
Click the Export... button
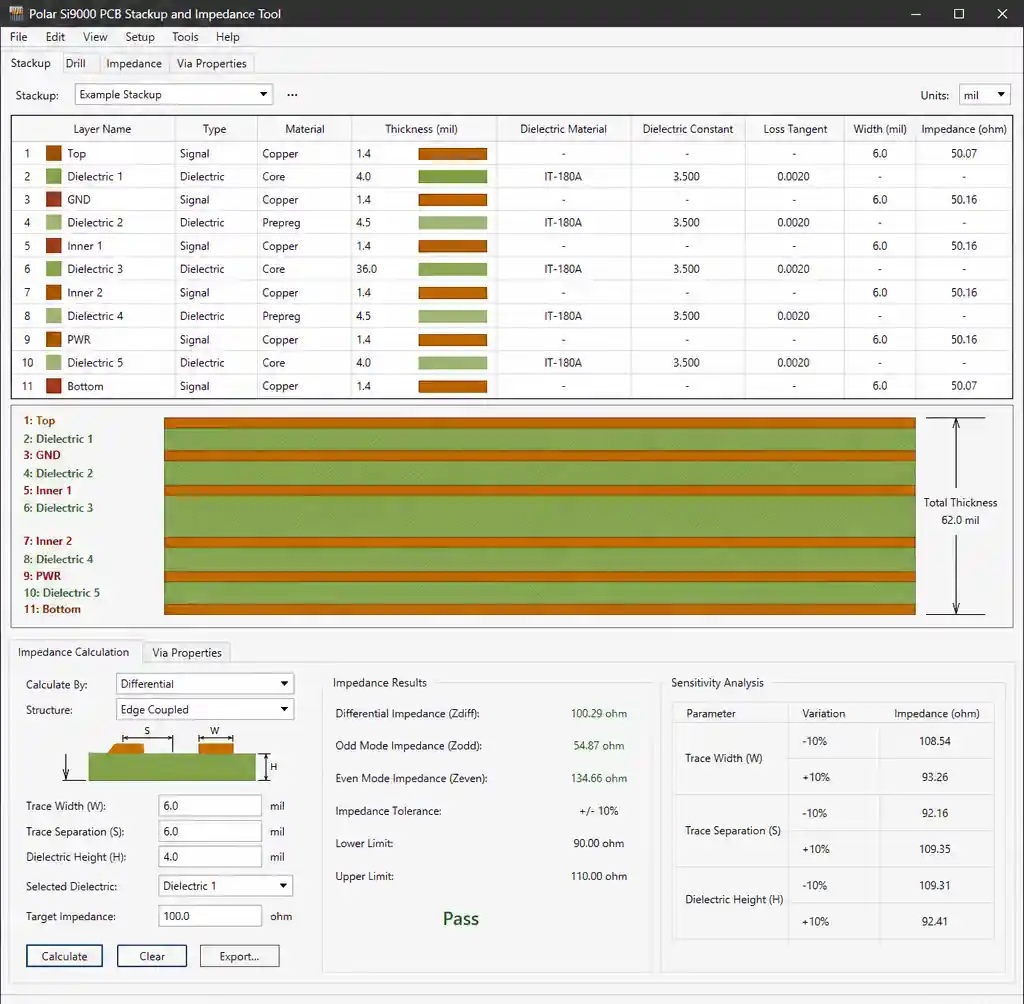pyautogui.click(x=240, y=956)
